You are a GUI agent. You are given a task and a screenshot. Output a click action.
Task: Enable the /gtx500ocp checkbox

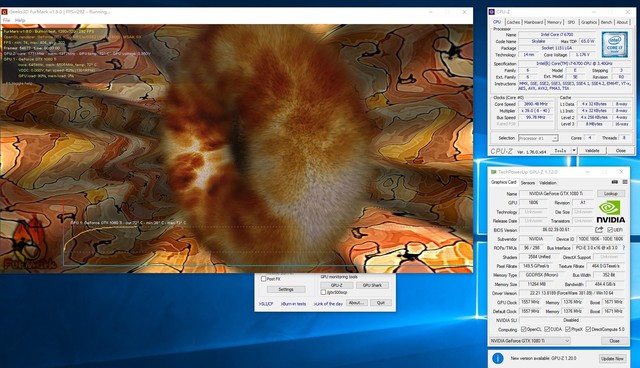(323, 293)
